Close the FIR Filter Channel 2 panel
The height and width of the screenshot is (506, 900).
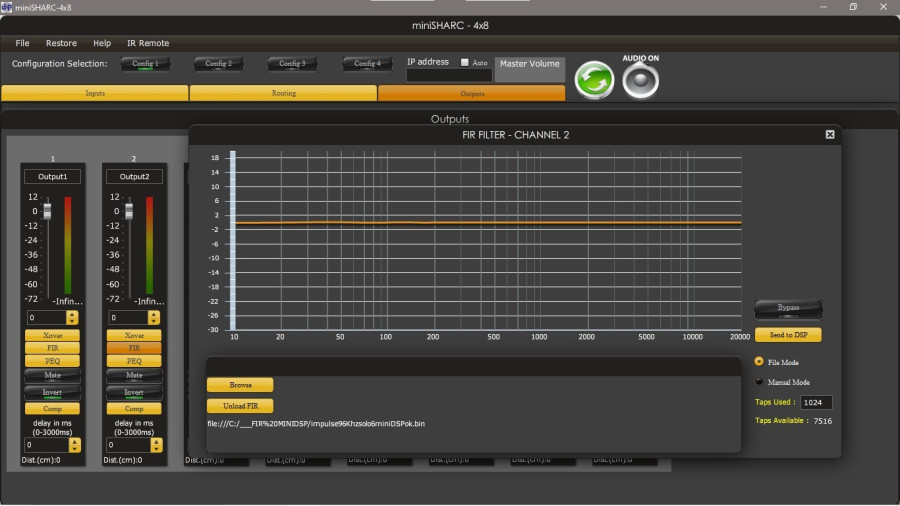coord(829,134)
